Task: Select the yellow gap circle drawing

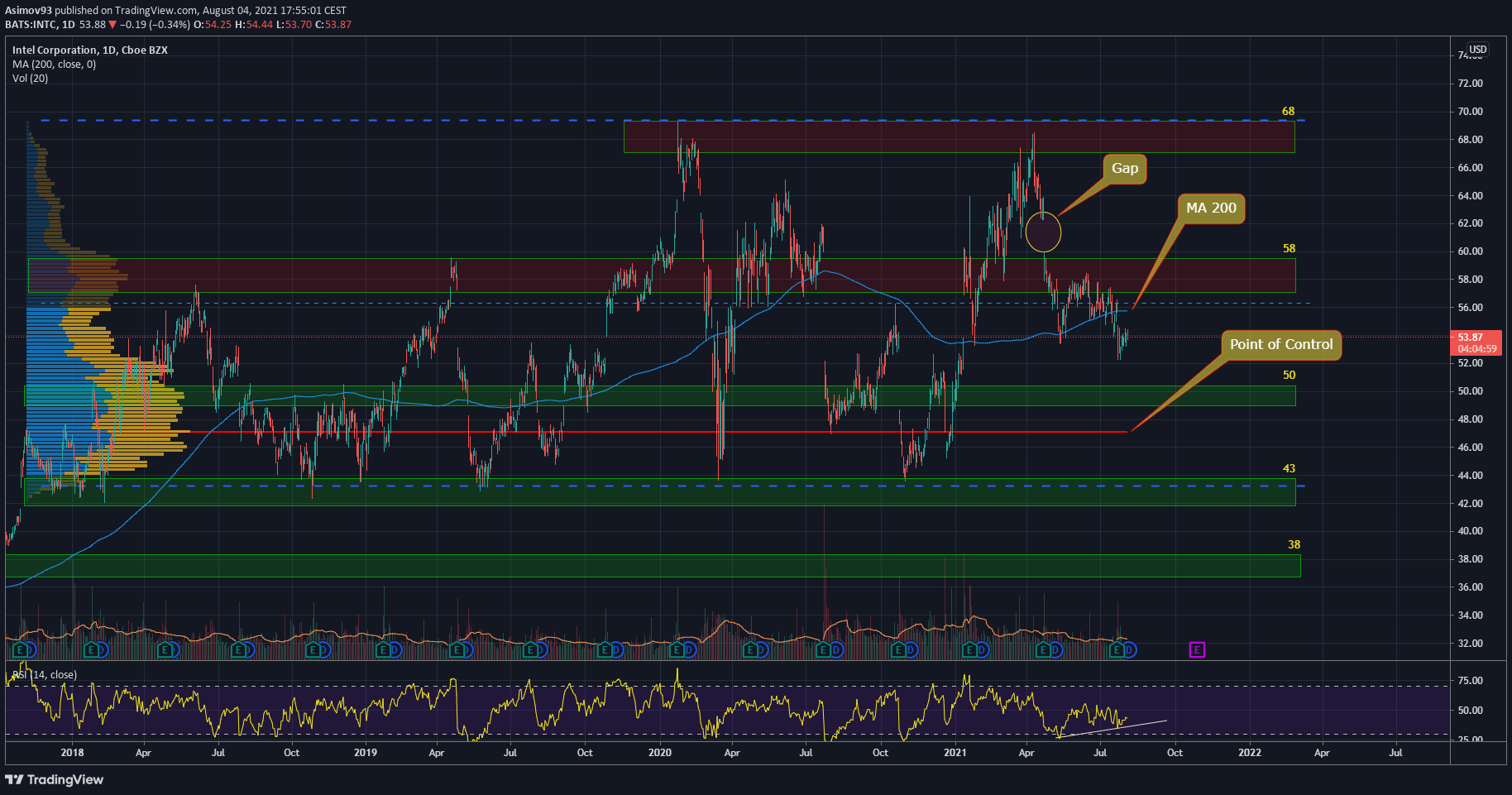Action: [x=1043, y=232]
